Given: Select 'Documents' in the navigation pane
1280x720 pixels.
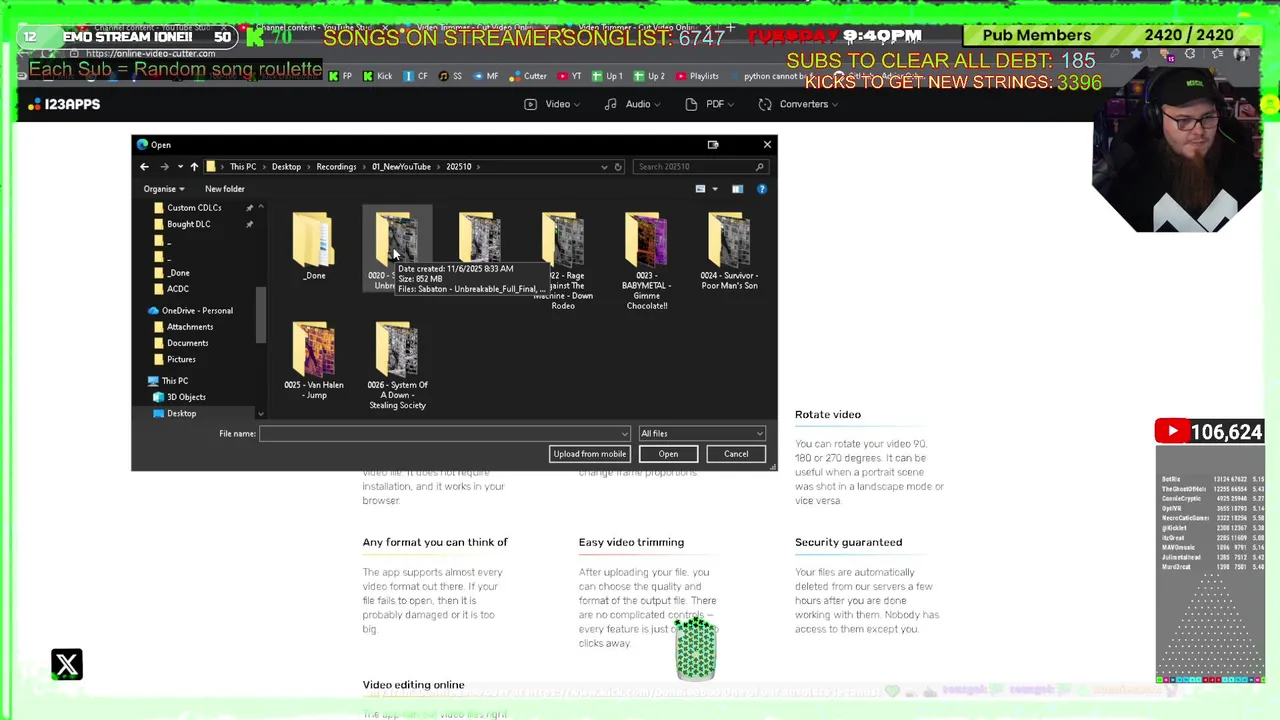Looking at the screenshot, I should [x=187, y=343].
